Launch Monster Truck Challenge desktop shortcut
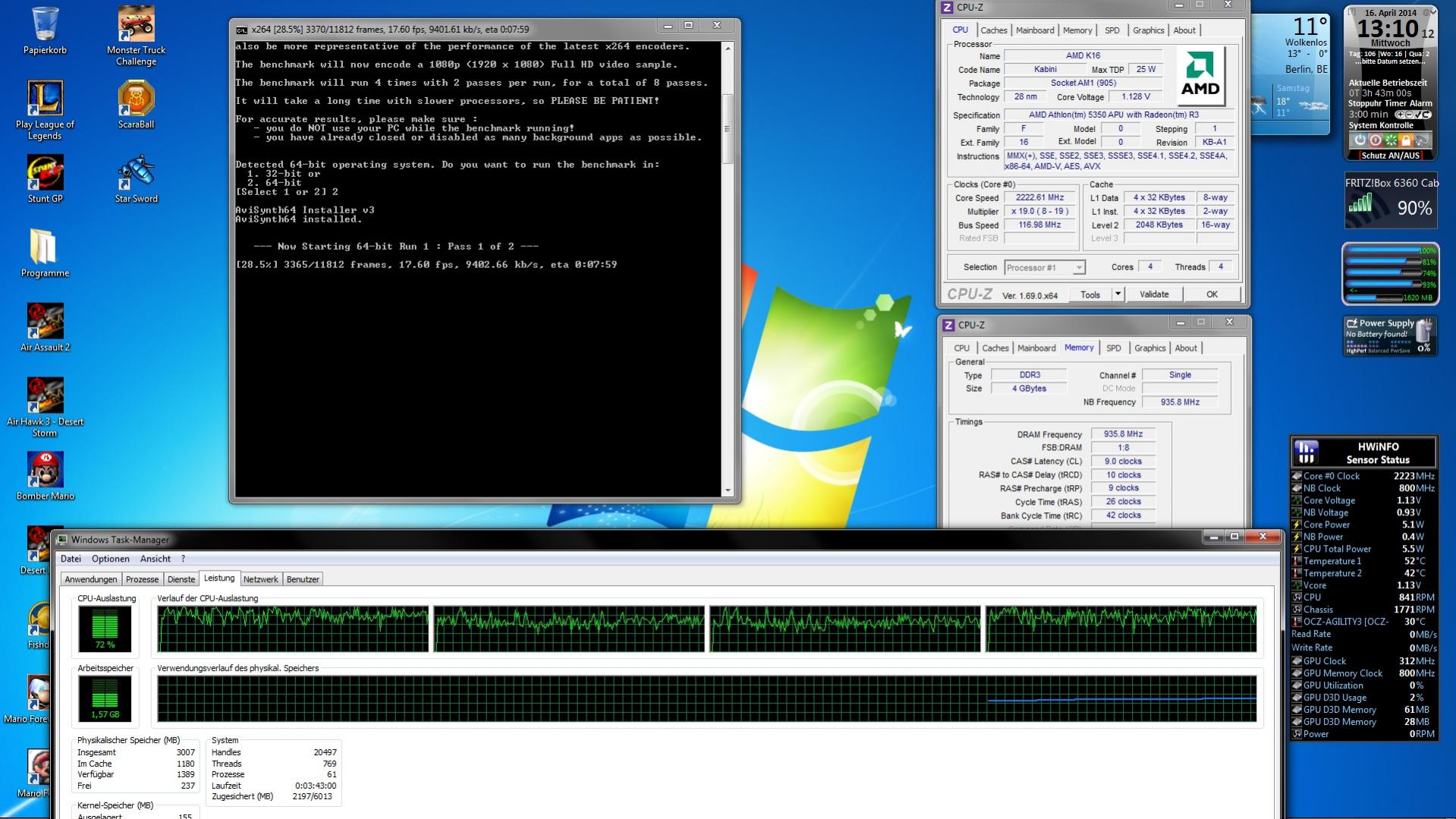 (136, 36)
